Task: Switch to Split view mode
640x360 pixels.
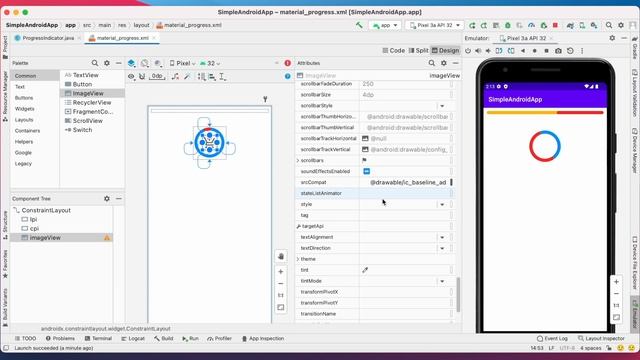Action: tap(418, 51)
